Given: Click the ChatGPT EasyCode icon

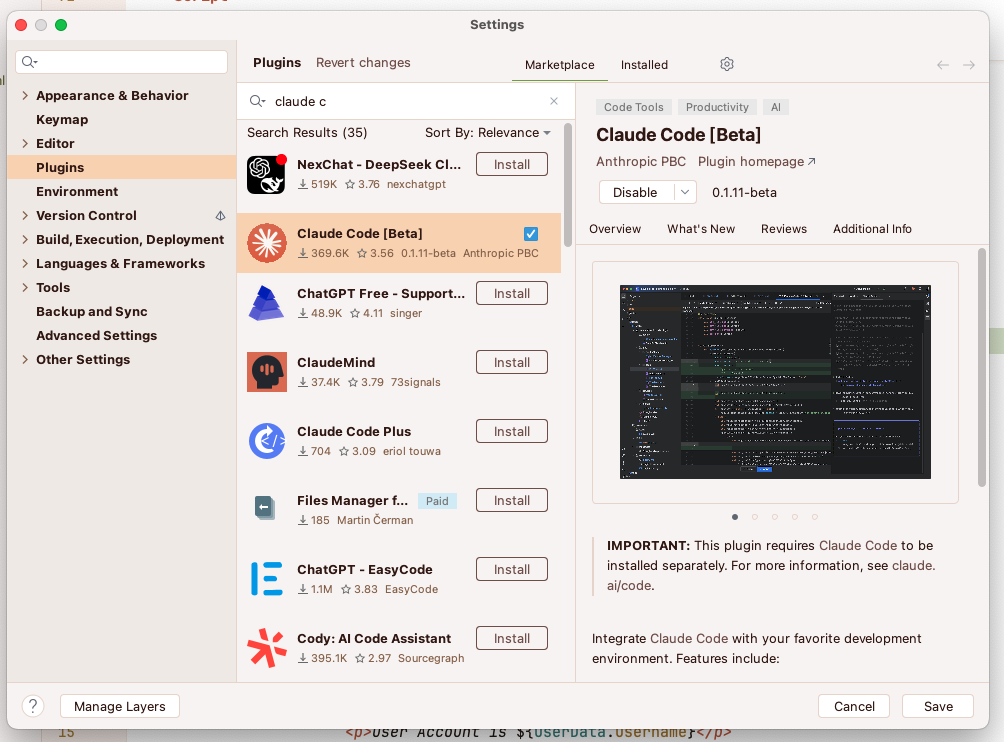Looking at the screenshot, I should tap(266, 579).
